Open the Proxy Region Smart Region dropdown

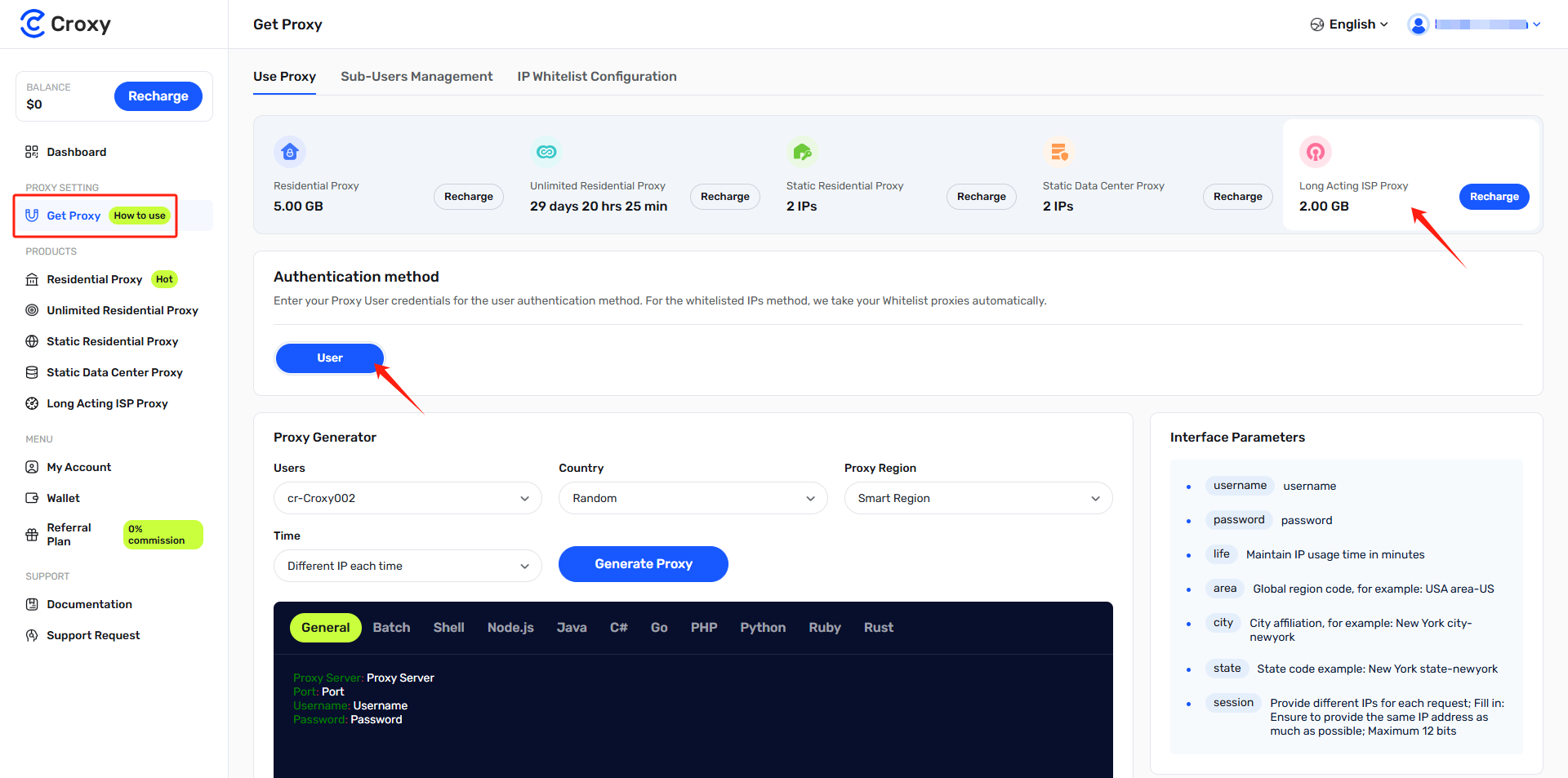(x=978, y=498)
